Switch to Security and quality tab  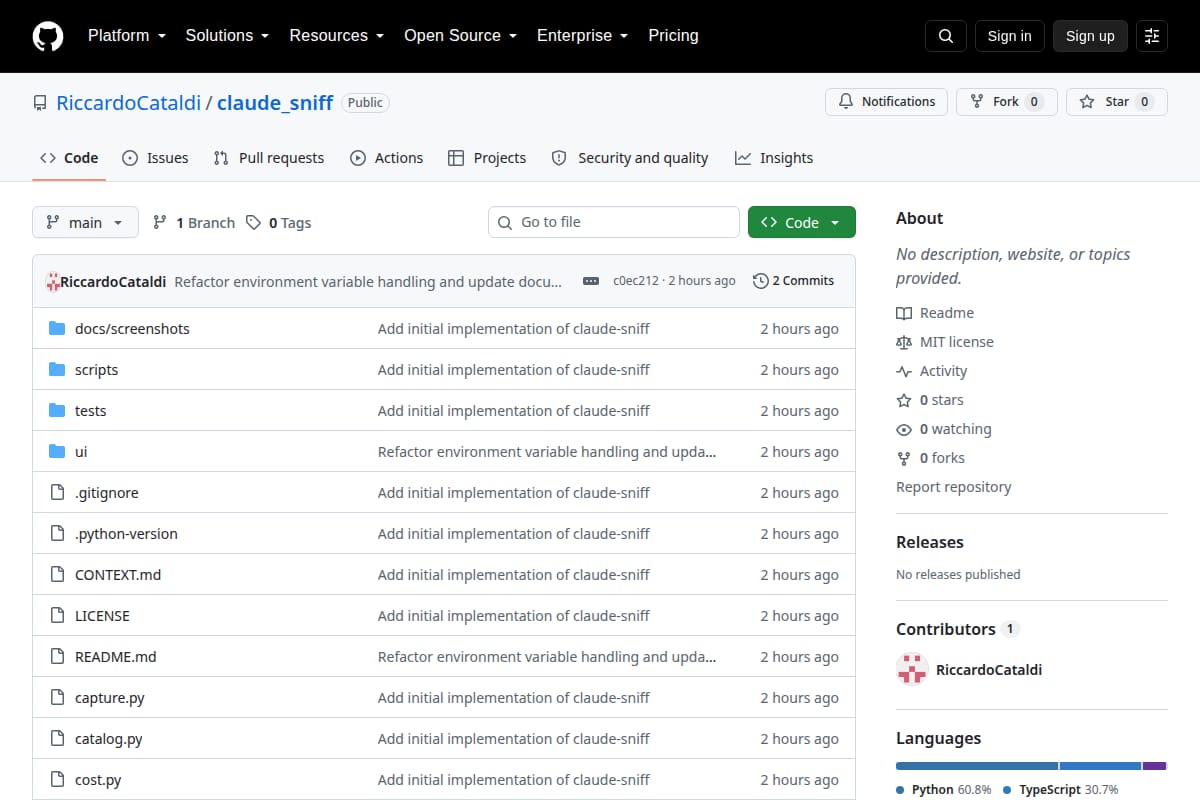pos(630,158)
